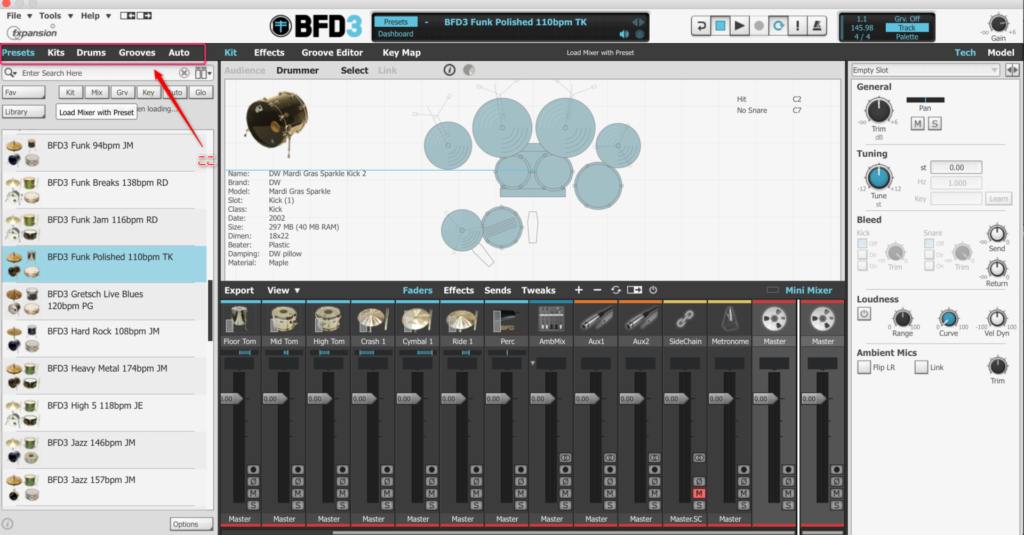The height and width of the screenshot is (535, 1024).
Task: Clear the search field with X icon
Action: [x=184, y=73]
